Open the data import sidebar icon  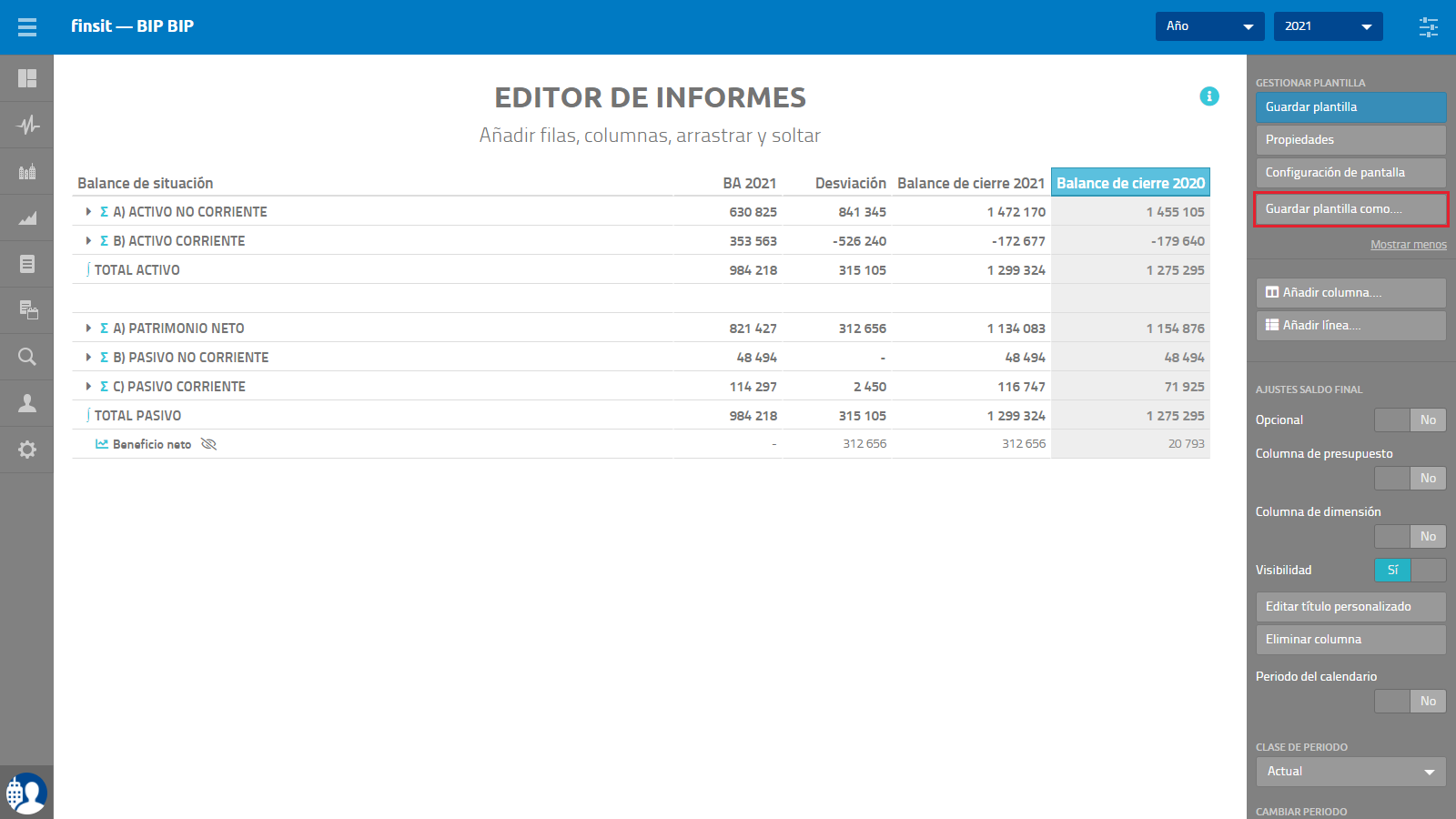coord(27,310)
